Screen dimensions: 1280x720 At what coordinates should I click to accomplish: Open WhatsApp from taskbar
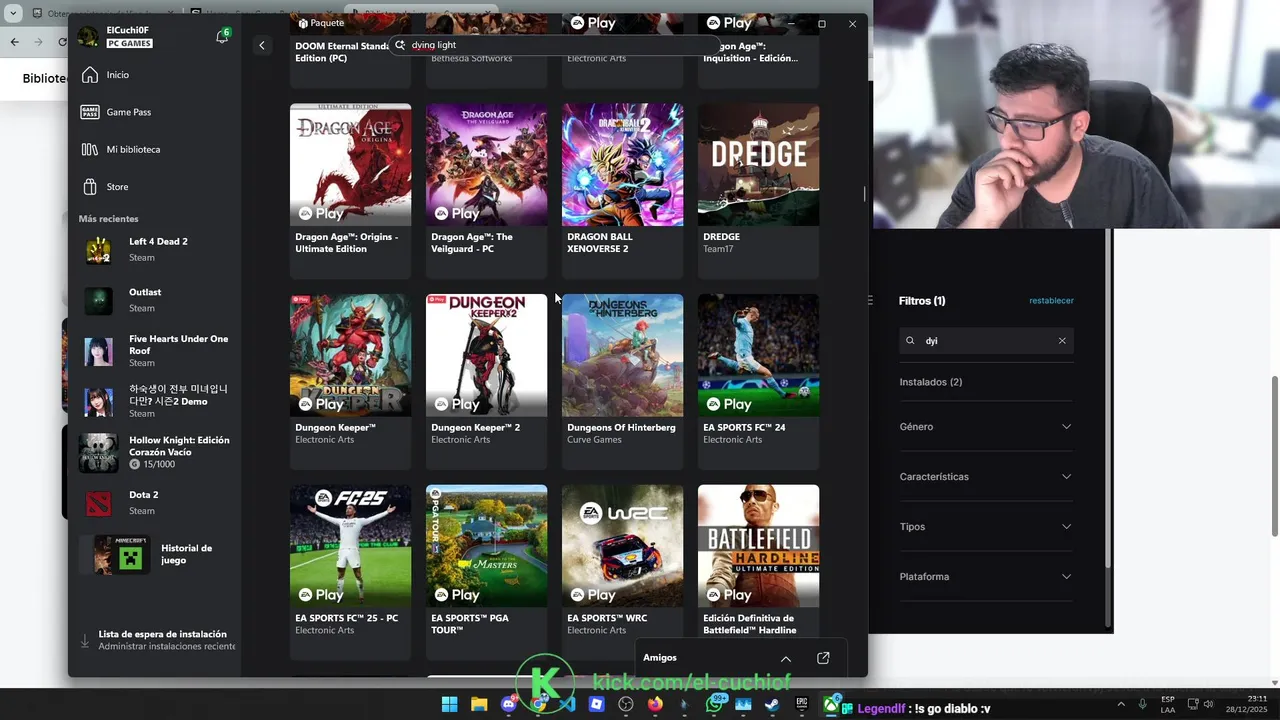[x=714, y=704]
